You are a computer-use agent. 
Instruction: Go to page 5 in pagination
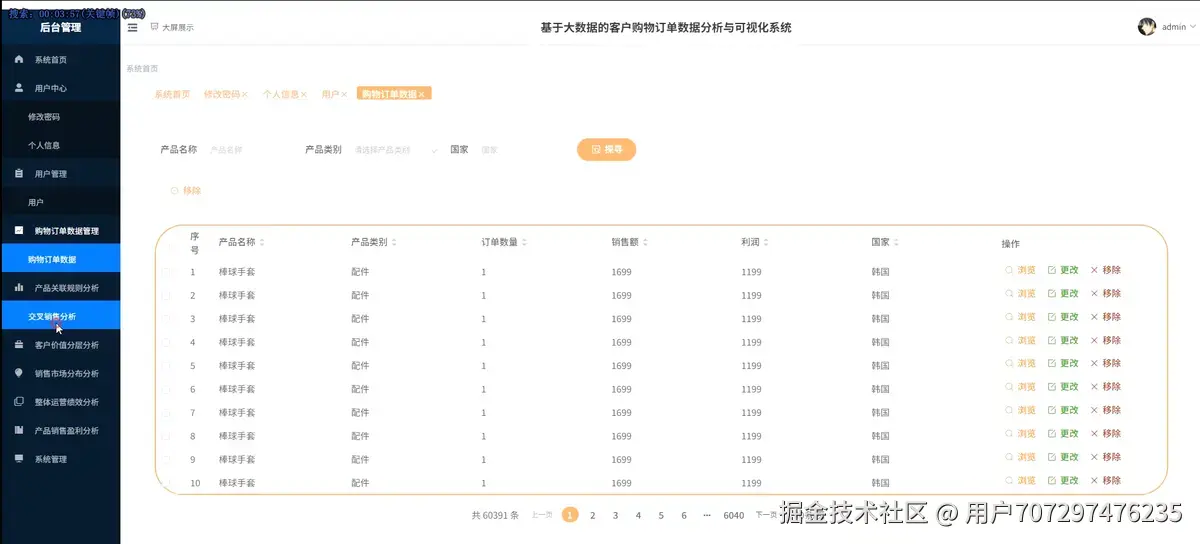[661, 515]
